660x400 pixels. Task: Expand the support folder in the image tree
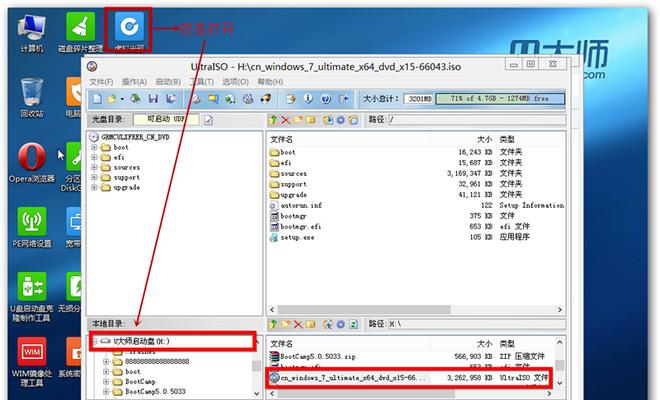94,178
